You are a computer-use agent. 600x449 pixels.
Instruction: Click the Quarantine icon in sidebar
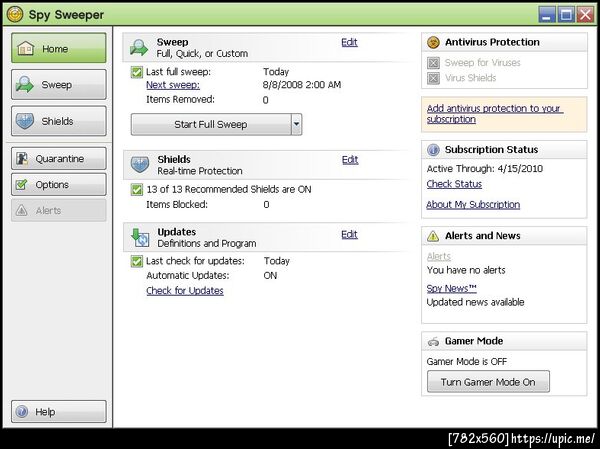click(22, 158)
